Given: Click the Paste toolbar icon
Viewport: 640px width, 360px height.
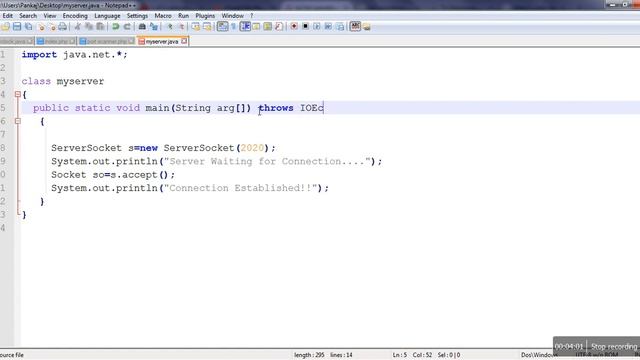Looking at the screenshot, I should (100, 27).
